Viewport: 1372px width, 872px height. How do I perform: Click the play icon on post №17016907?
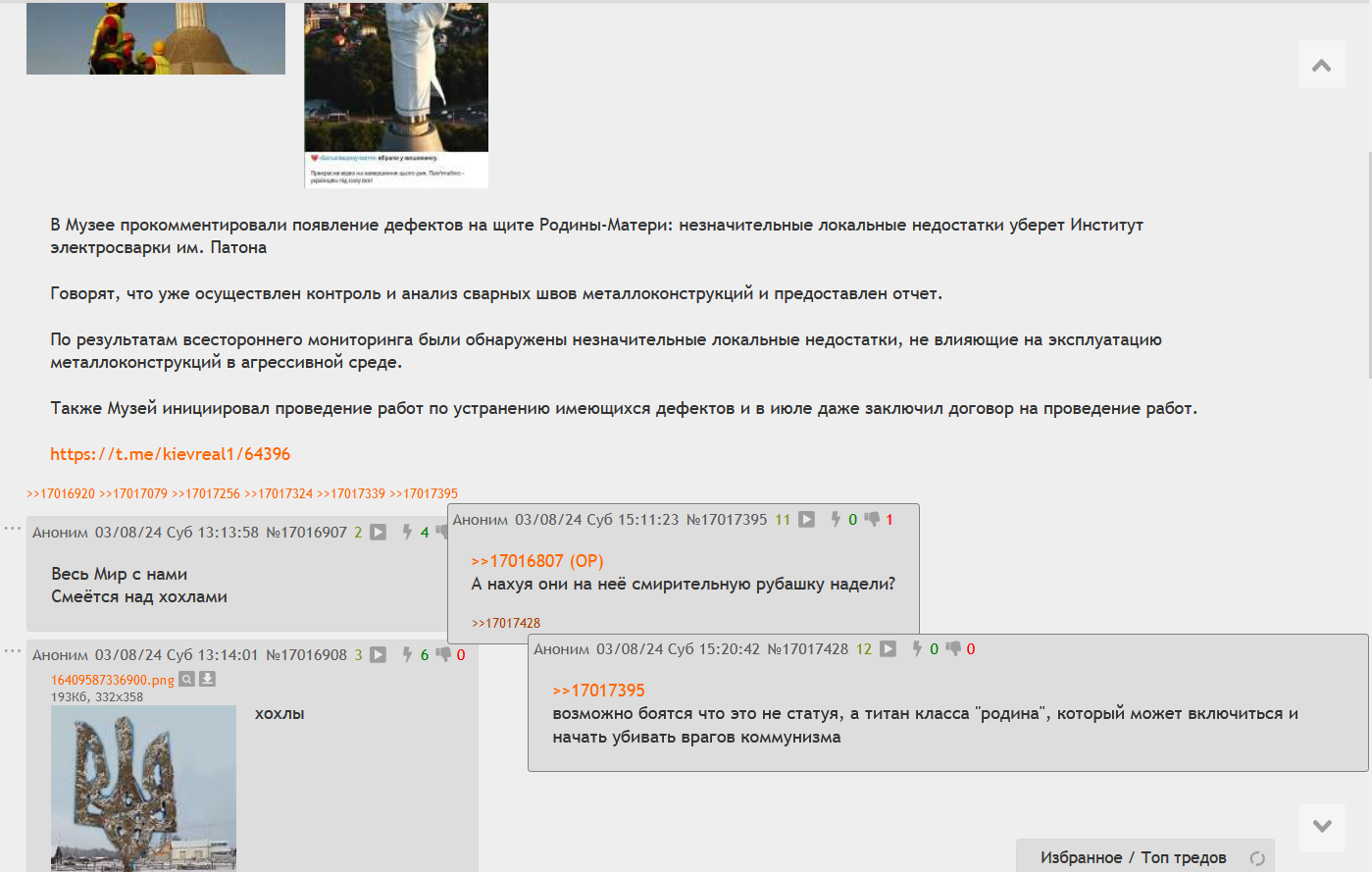click(x=378, y=533)
